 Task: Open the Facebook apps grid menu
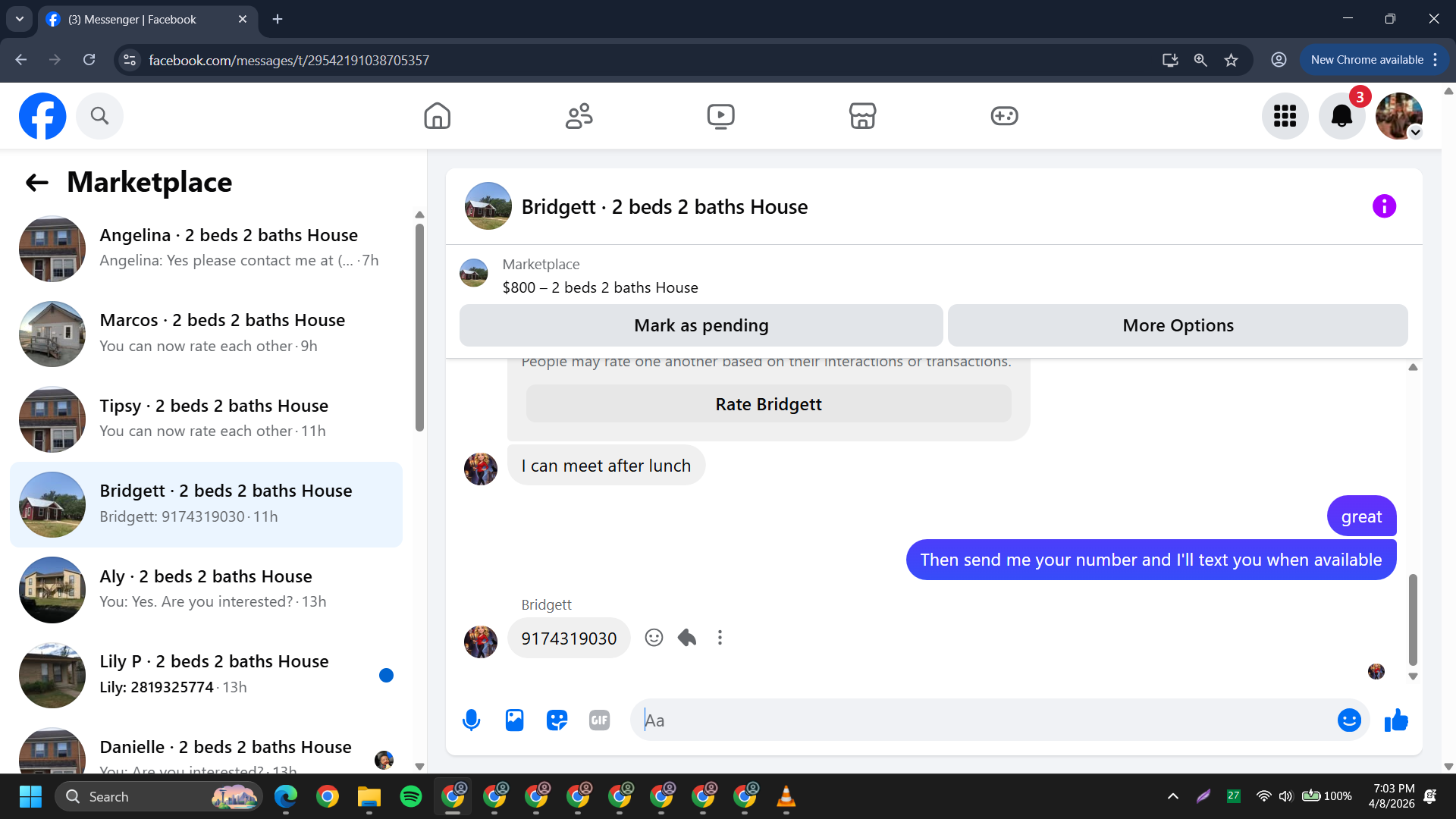[x=1285, y=116]
